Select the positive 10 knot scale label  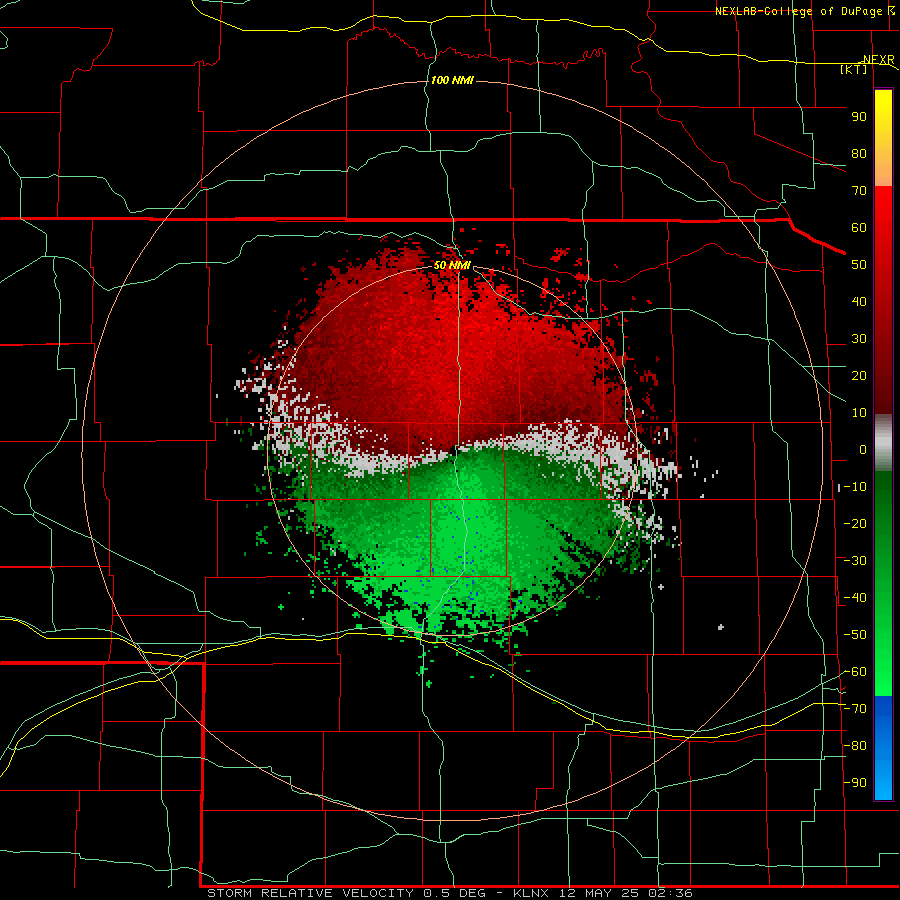click(859, 413)
